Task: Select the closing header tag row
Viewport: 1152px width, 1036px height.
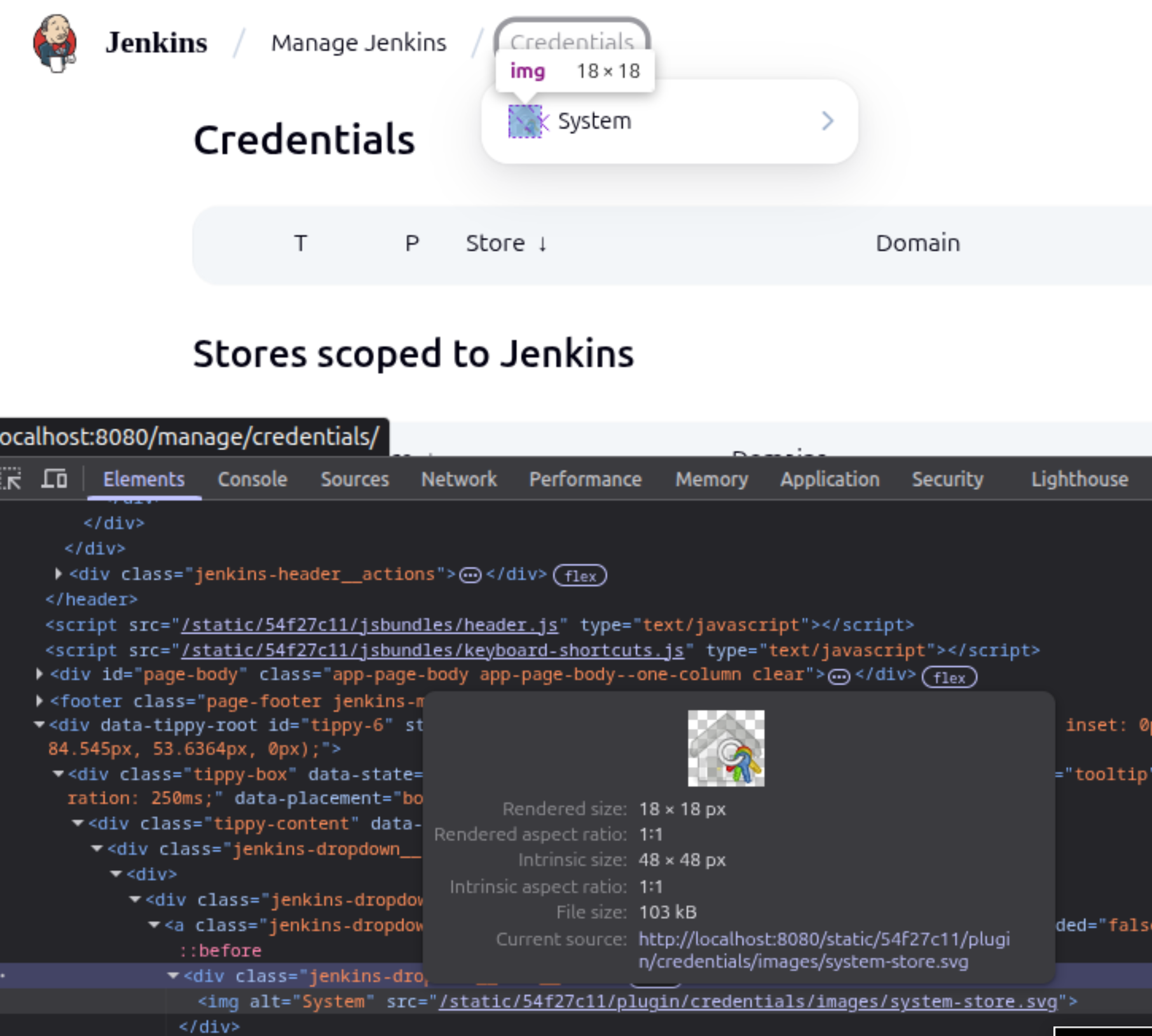Action: pyautogui.click(x=92, y=599)
